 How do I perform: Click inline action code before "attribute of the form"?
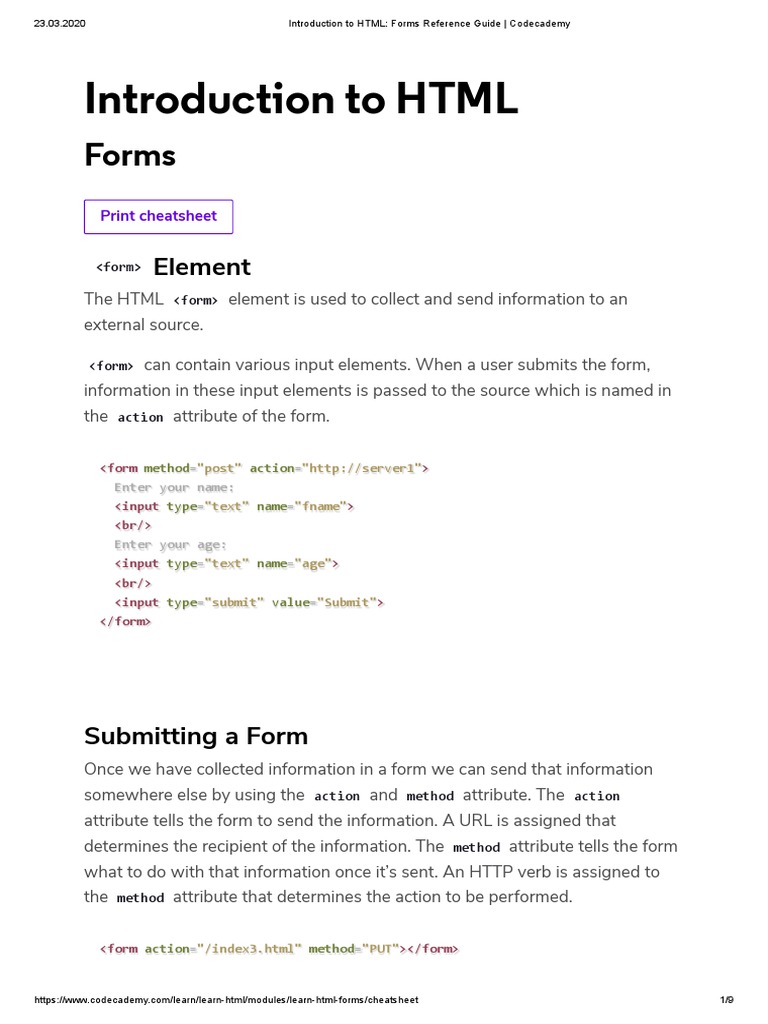140,417
